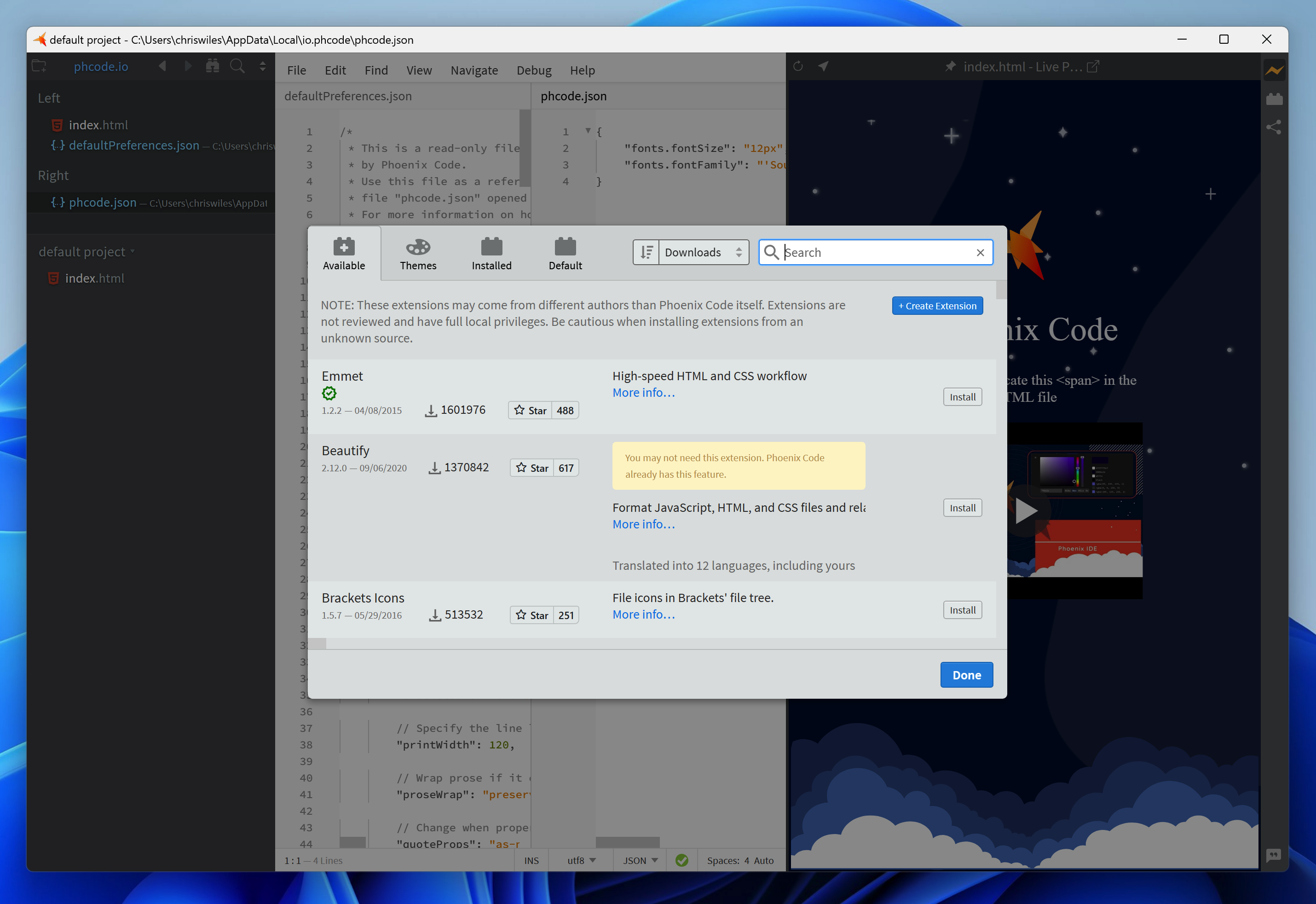Viewport: 1316px width, 904px height.
Task: Open the Help menu
Action: 582,70
